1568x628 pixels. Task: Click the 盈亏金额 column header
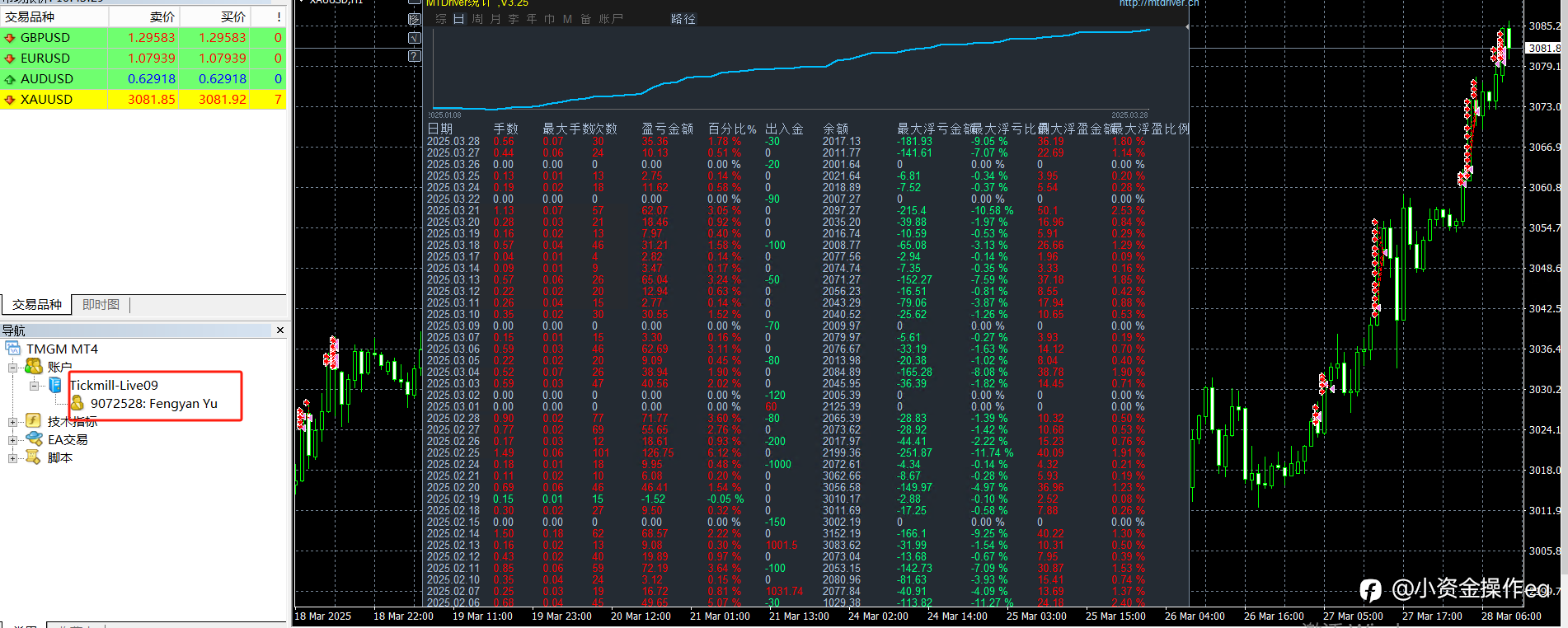coord(668,129)
